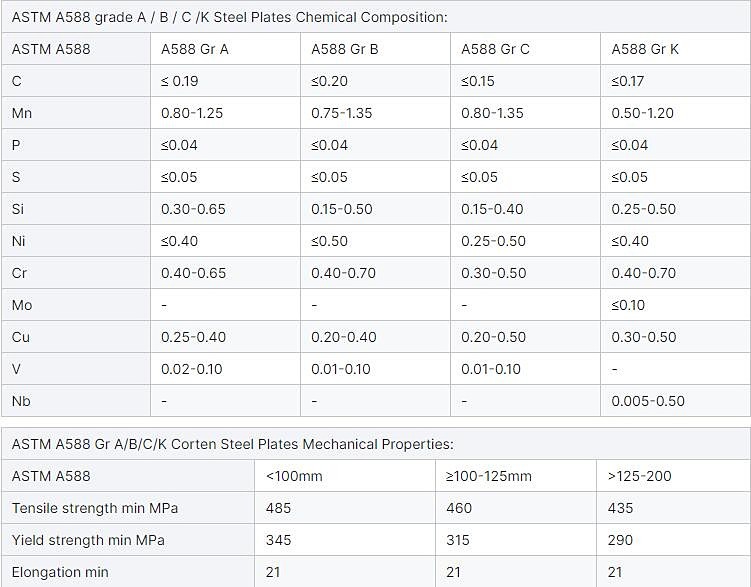Click the ≥100-125mm thickness column header
The width and height of the screenshot is (751, 587).
tap(488, 476)
